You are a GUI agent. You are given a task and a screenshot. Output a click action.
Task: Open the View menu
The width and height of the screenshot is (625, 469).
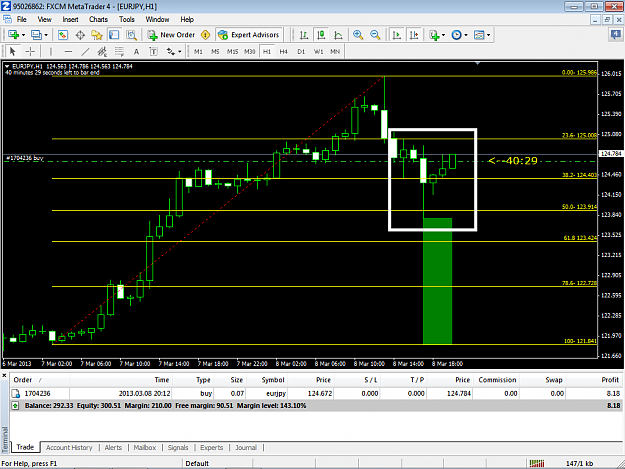pyautogui.click(x=44, y=19)
